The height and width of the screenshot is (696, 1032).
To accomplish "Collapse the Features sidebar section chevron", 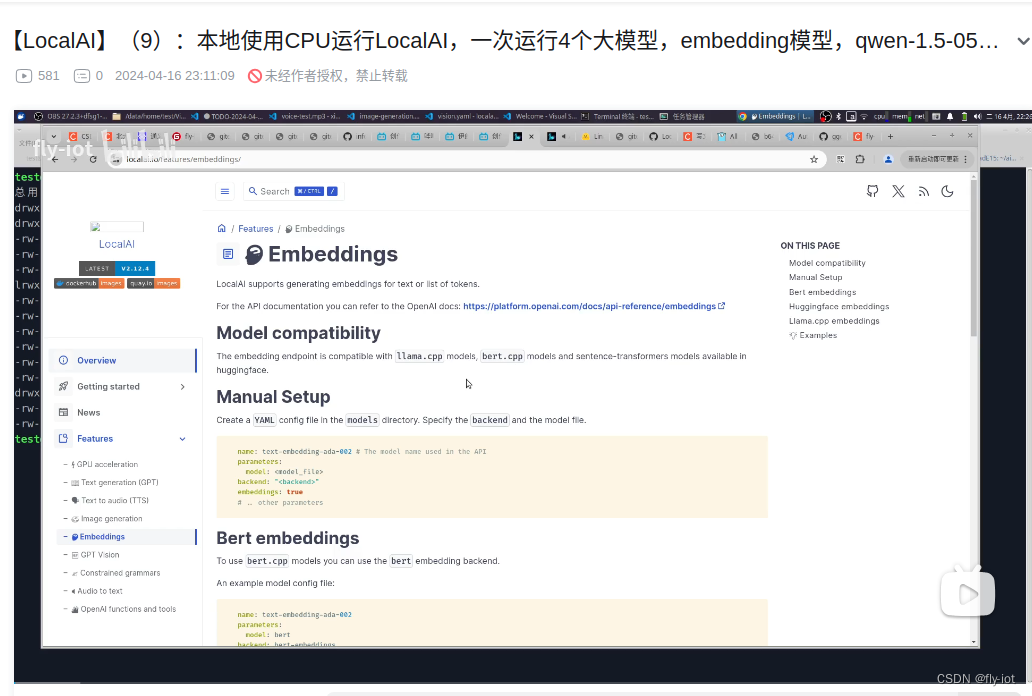I will [x=182, y=439].
